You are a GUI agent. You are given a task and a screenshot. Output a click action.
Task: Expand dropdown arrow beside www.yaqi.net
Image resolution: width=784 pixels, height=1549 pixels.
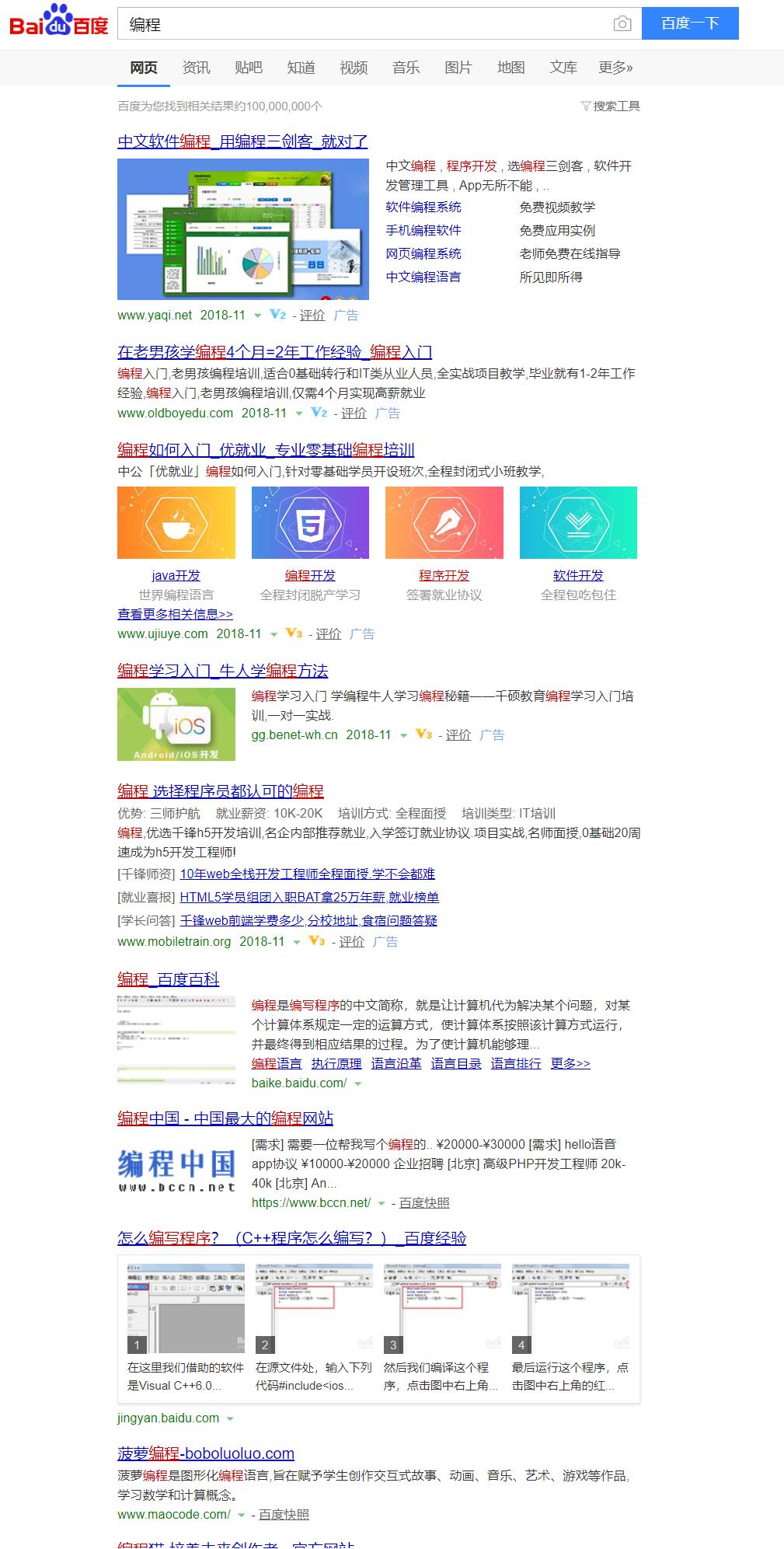click(x=257, y=316)
